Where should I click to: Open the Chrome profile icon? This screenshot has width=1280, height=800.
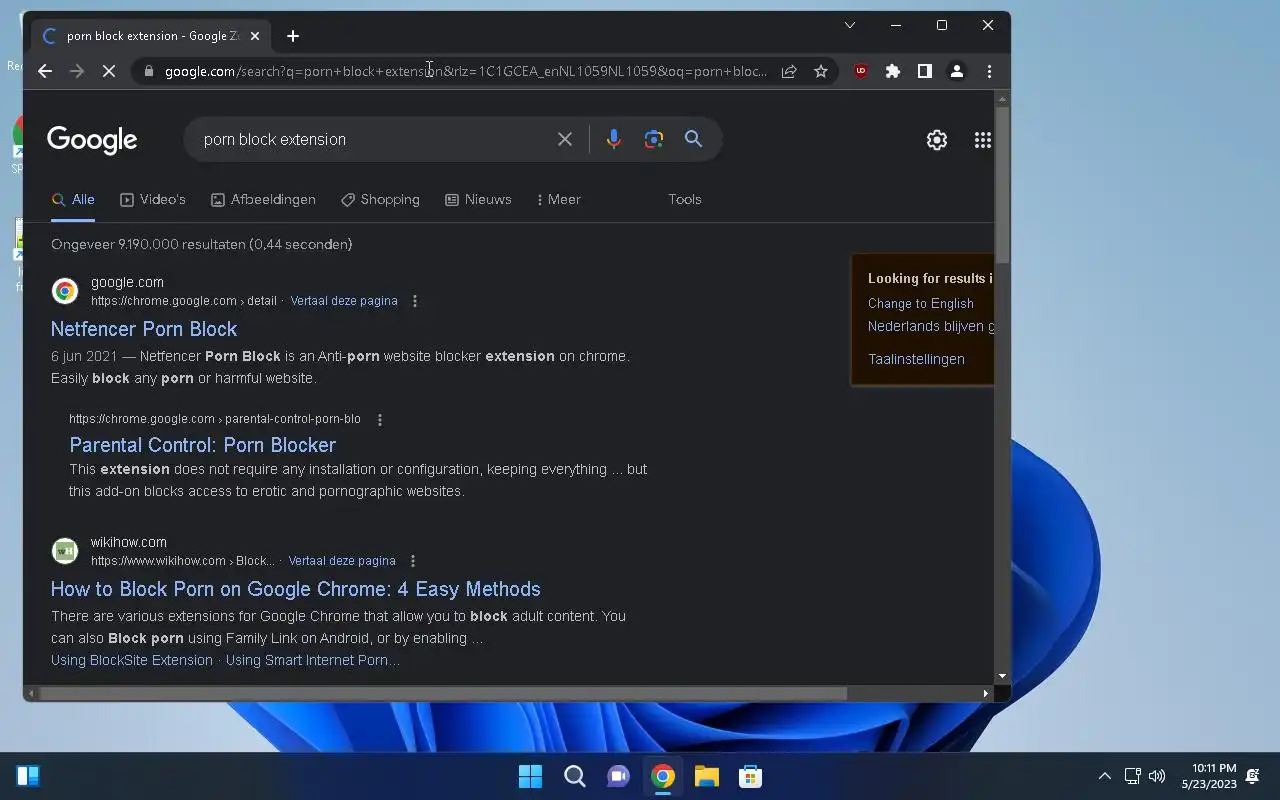point(957,71)
